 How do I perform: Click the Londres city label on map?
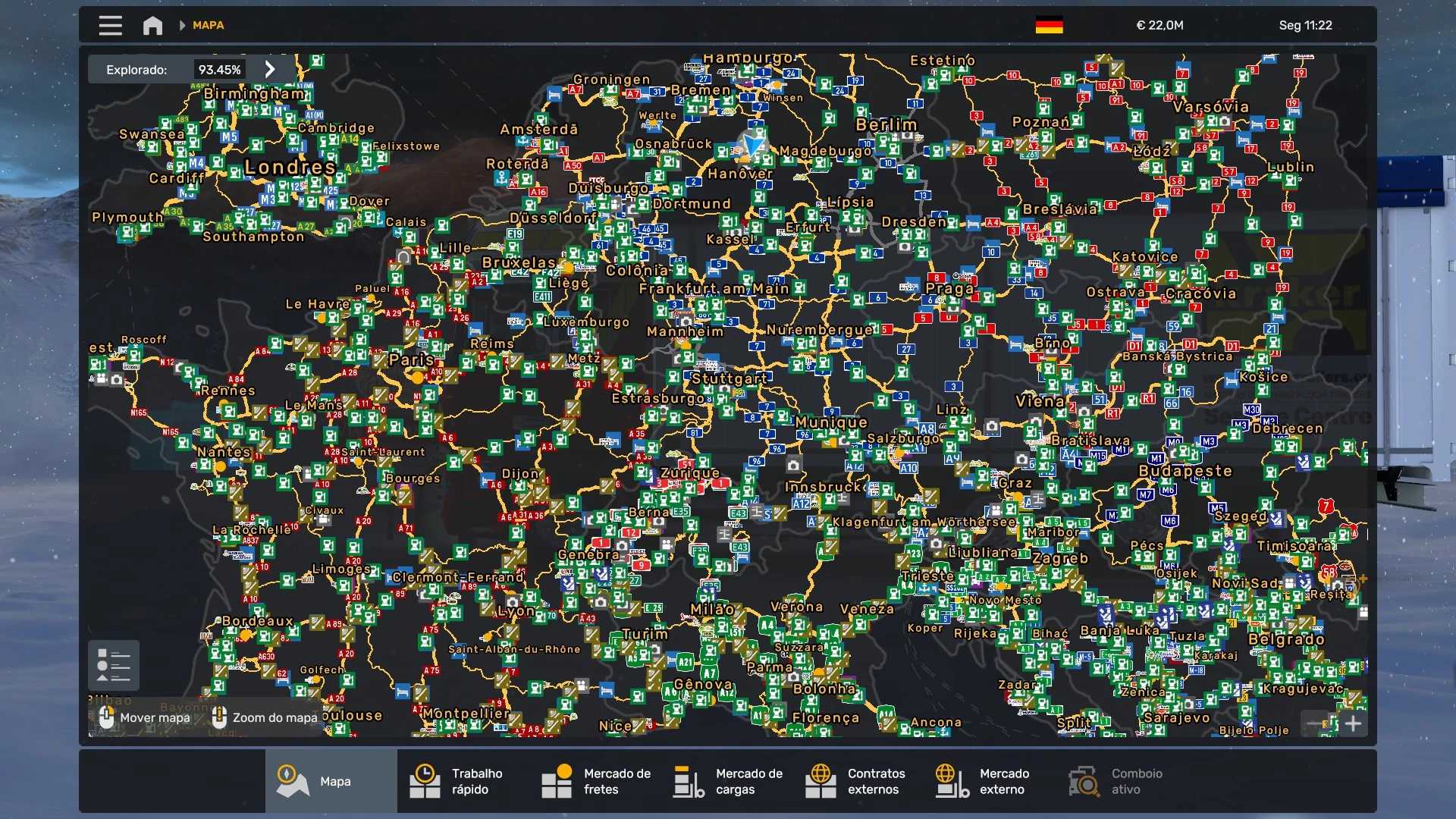(290, 167)
